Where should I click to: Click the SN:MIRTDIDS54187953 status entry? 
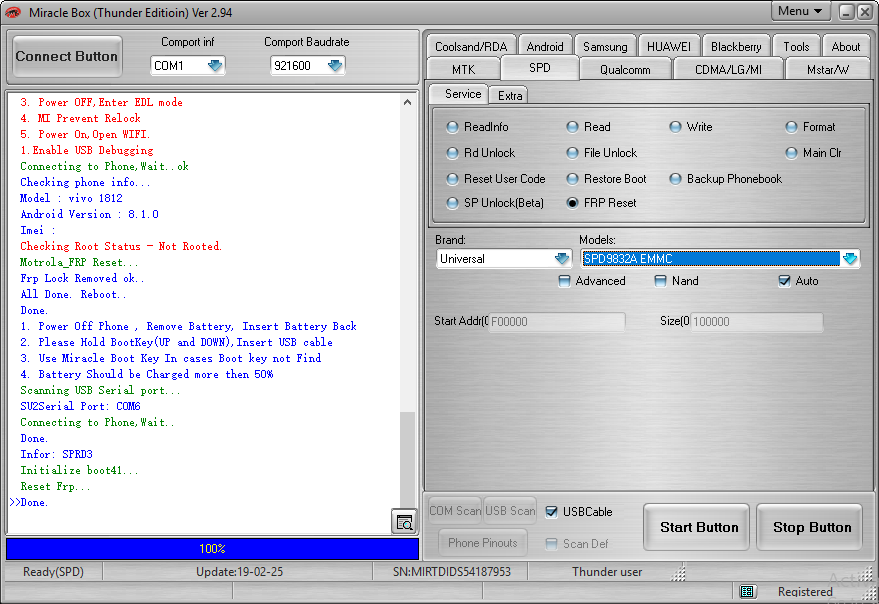click(x=451, y=572)
